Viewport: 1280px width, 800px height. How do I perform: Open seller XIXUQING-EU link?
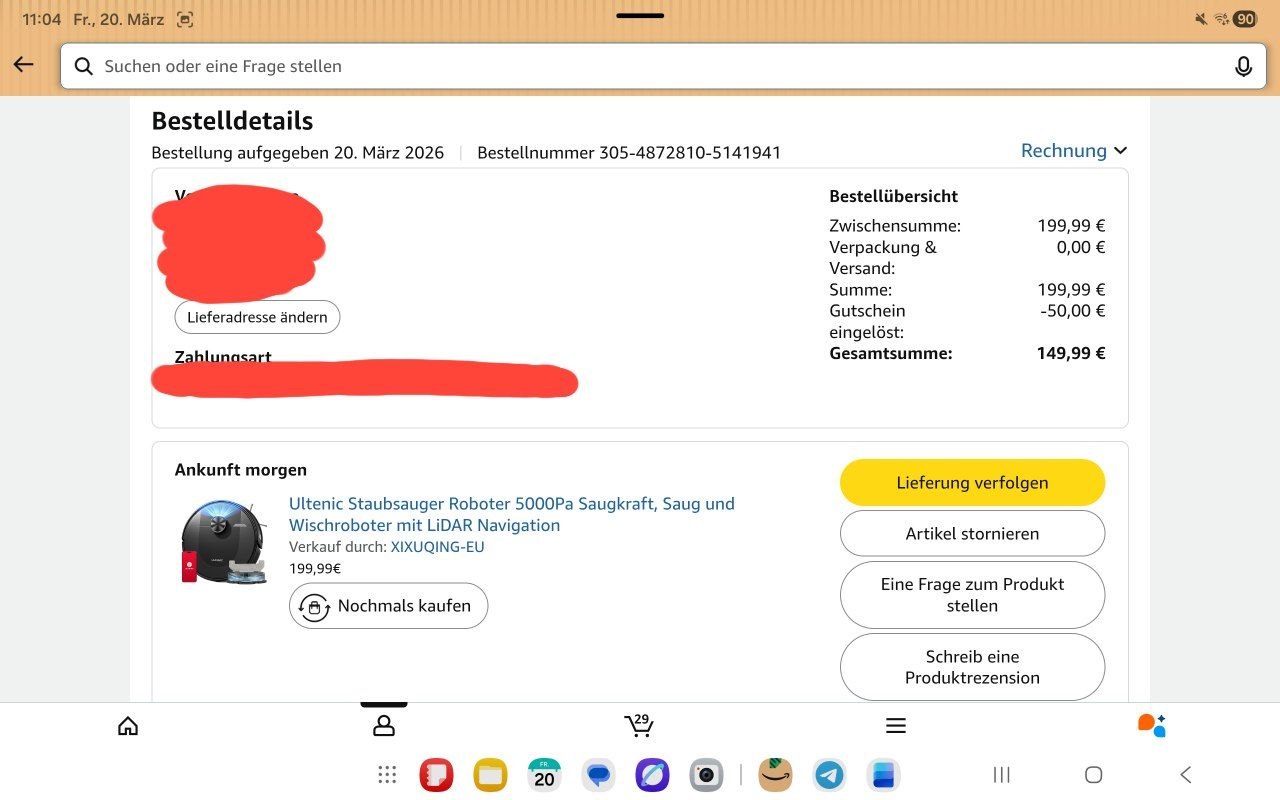(x=437, y=547)
